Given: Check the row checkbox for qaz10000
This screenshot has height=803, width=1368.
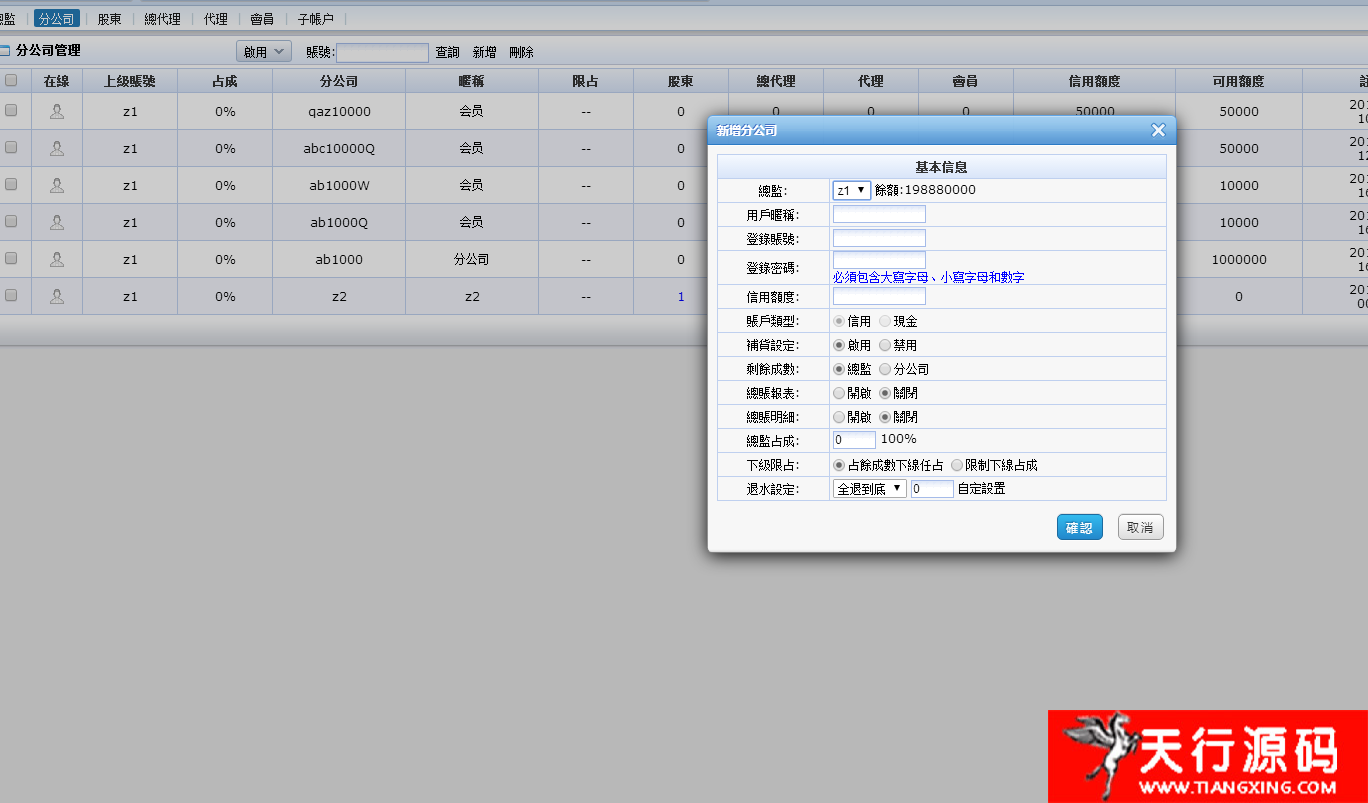Looking at the screenshot, I should click(11, 110).
